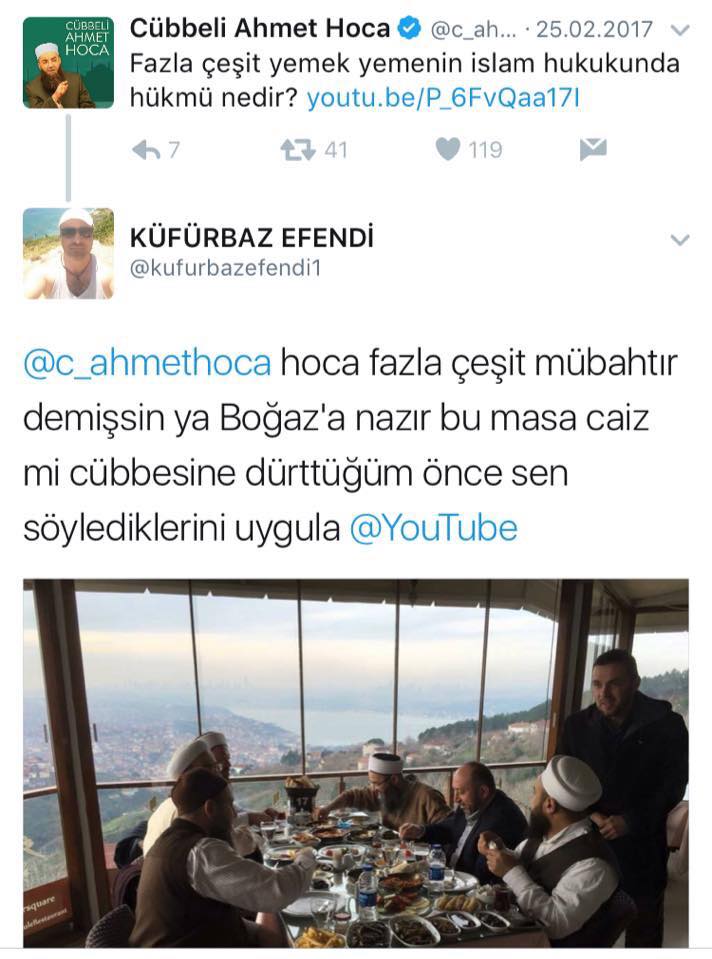Expand options chevron on reply tweet

point(680,240)
